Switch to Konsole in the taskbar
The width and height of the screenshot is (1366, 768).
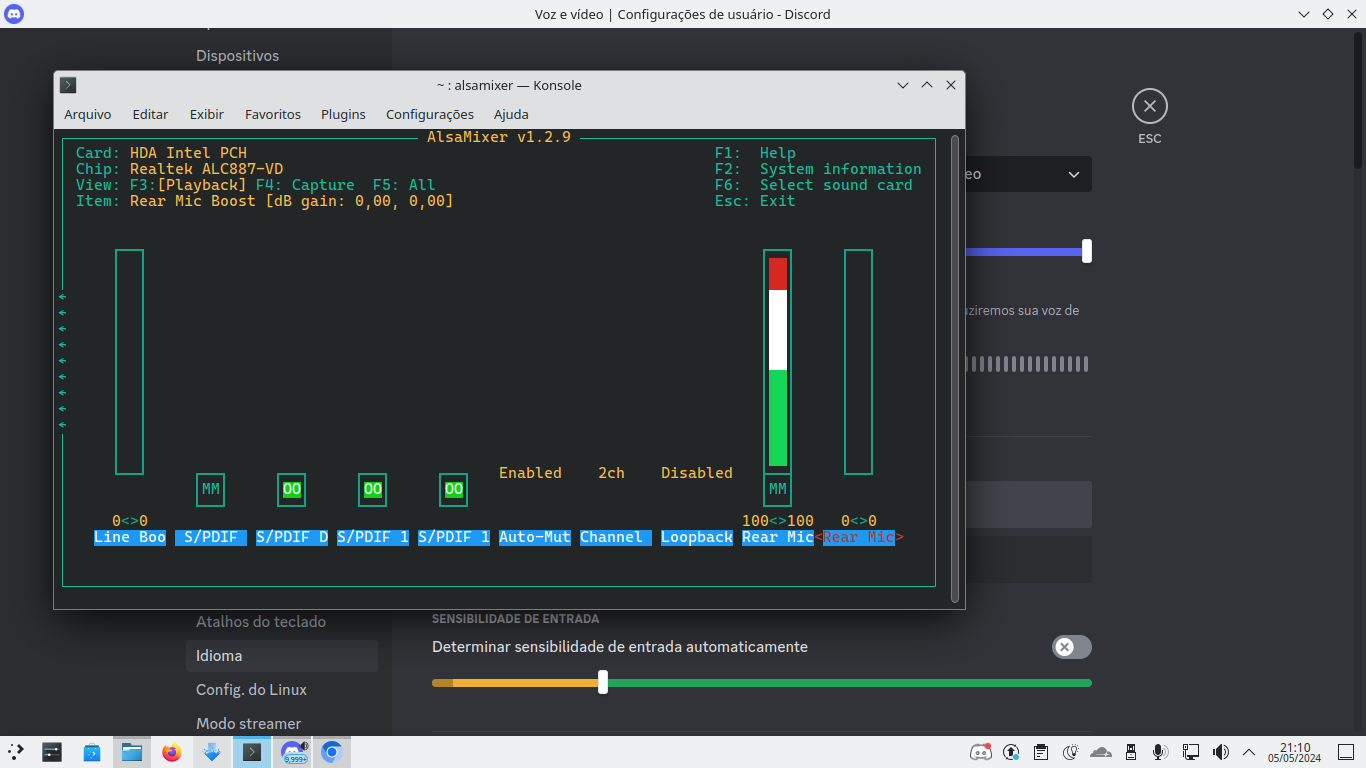point(252,752)
